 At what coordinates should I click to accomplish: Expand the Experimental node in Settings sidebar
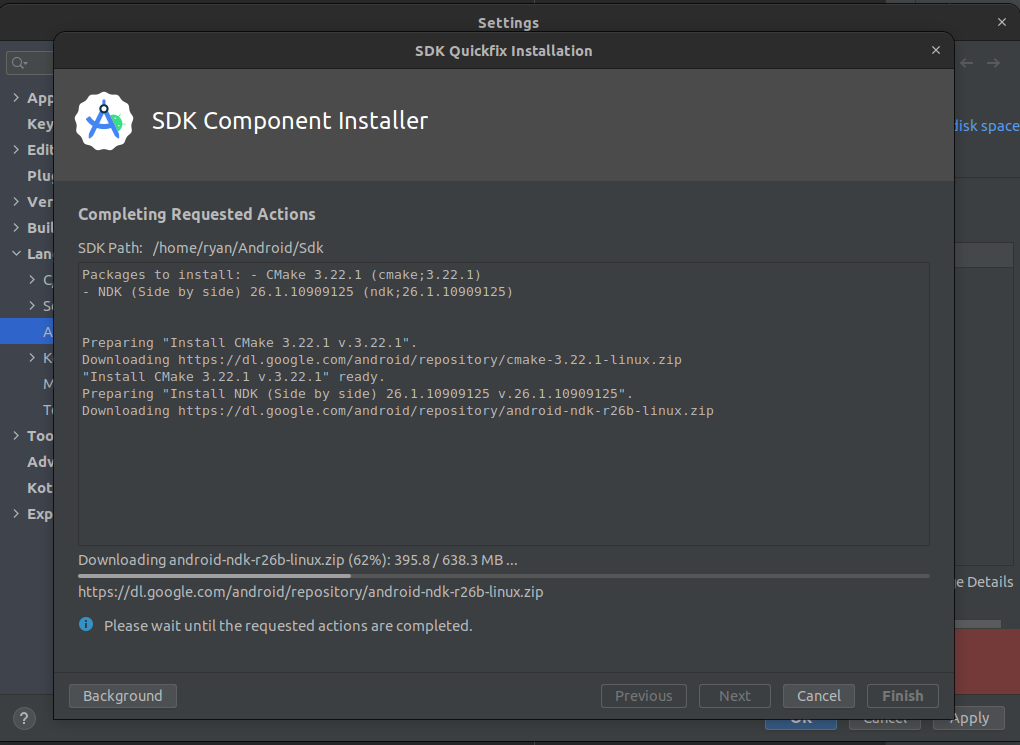[x=16, y=514]
